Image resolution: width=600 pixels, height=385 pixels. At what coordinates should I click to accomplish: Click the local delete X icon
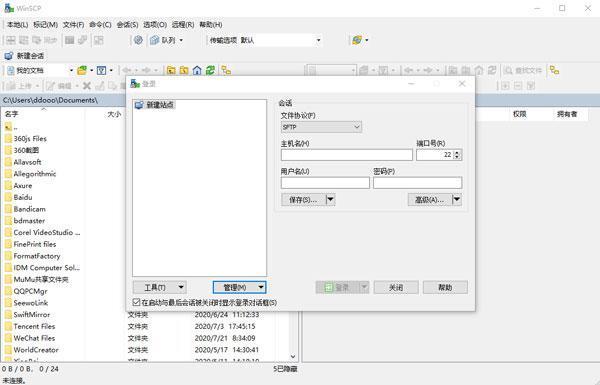(87, 86)
